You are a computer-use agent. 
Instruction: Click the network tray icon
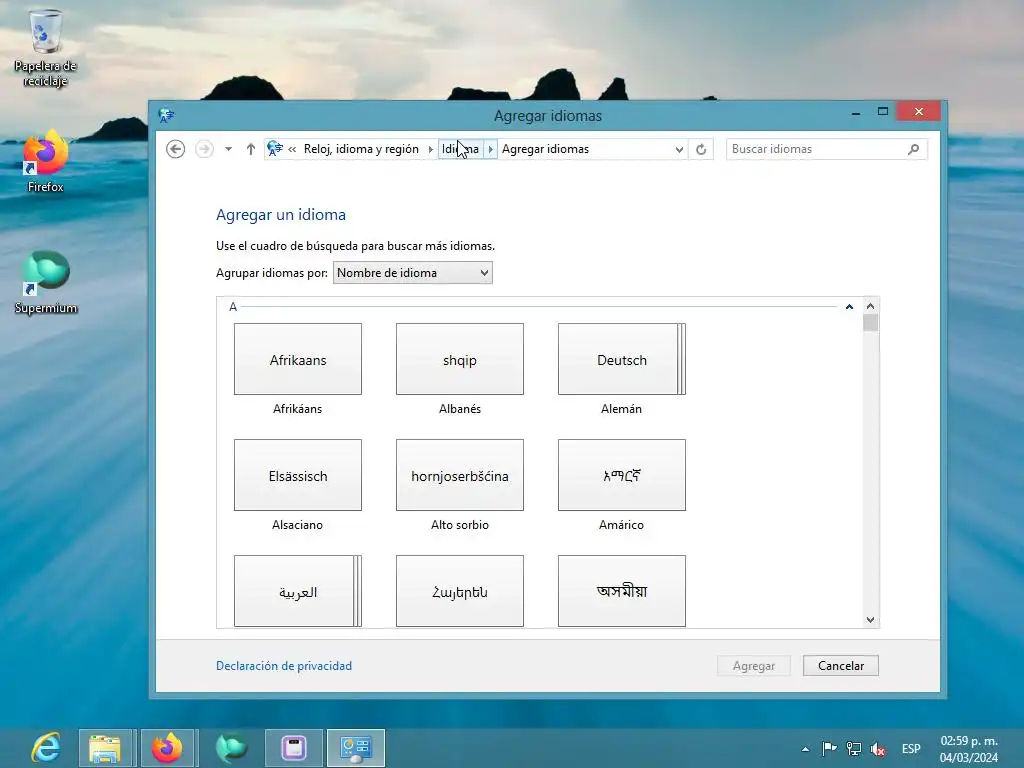coord(854,748)
